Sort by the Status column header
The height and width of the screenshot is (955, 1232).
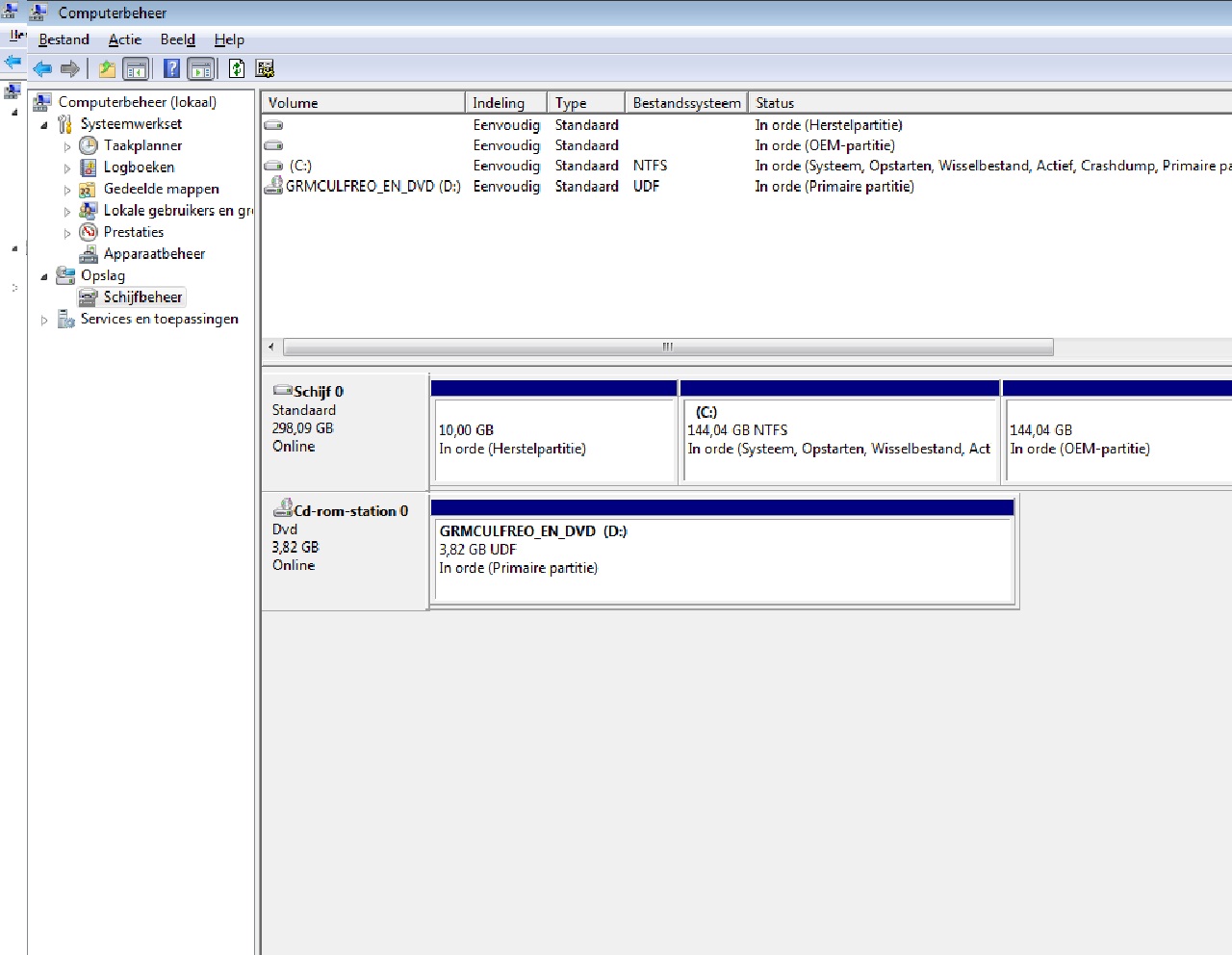click(x=989, y=103)
